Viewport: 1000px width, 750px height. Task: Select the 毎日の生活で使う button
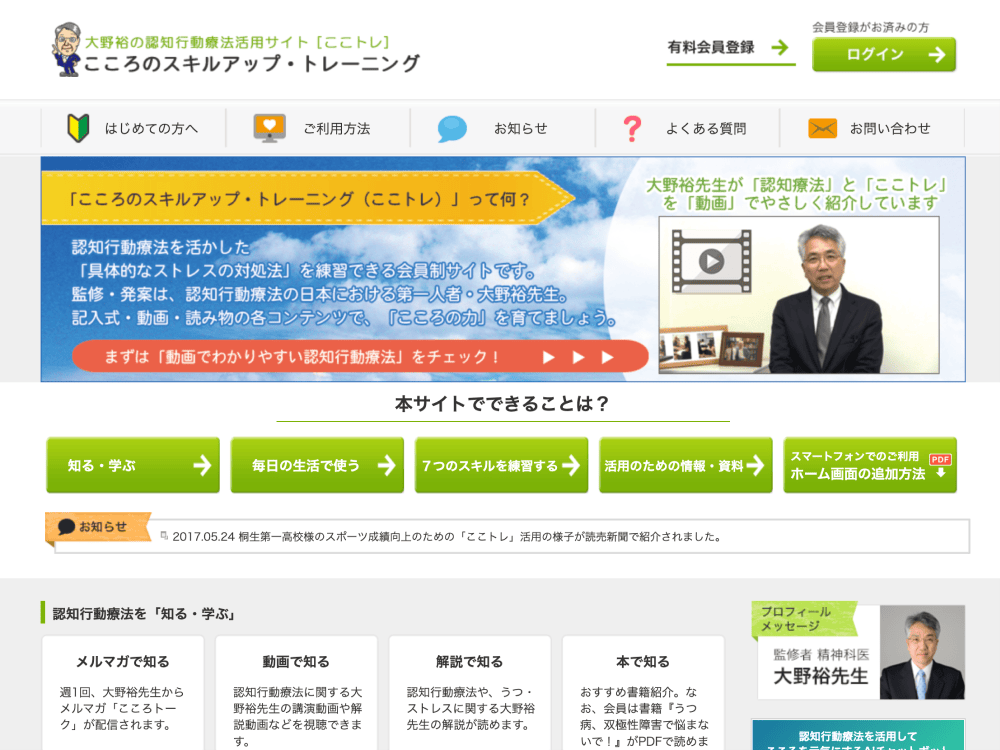(x=317, y=465)
